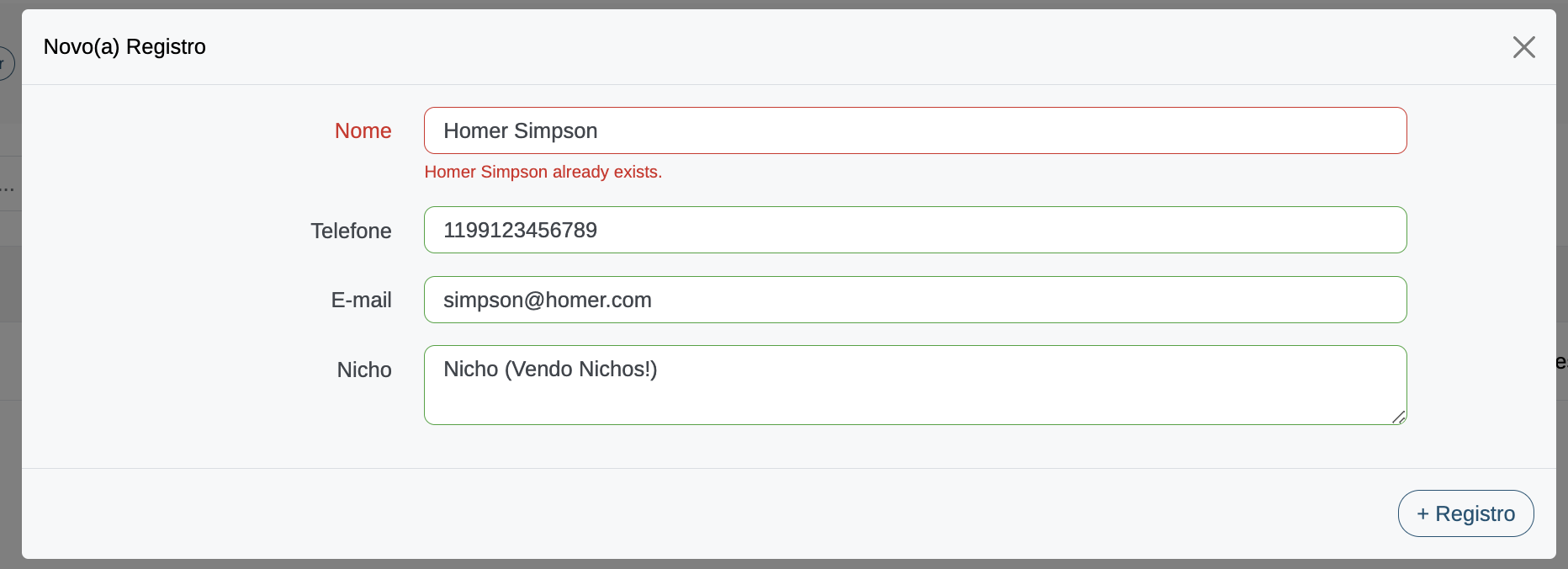The width and height of the screenshot is (1568, 569).
Task: Click the 'Homer Simpson already exists.' error
Action: point(543,172)
